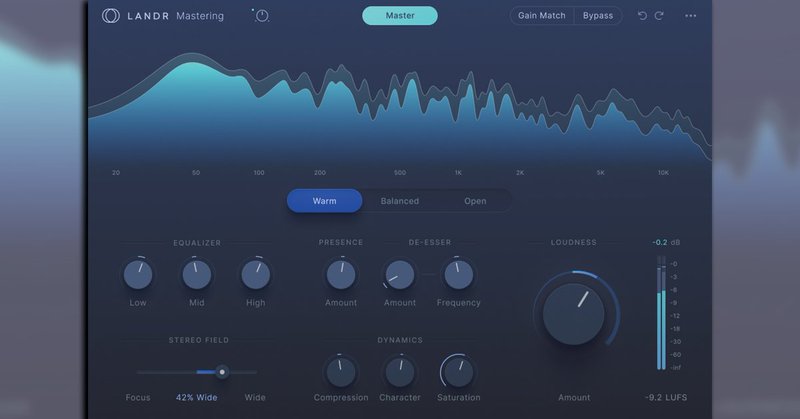Click the De-Esser Frequency knob
800x419 pixels.
(458, 274)
